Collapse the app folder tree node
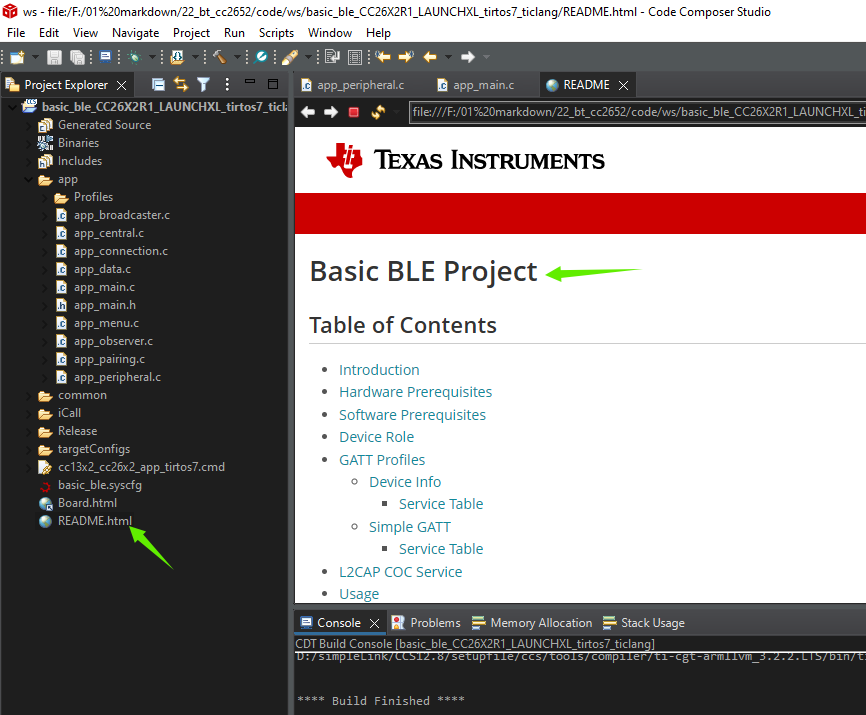 [28, 179]
